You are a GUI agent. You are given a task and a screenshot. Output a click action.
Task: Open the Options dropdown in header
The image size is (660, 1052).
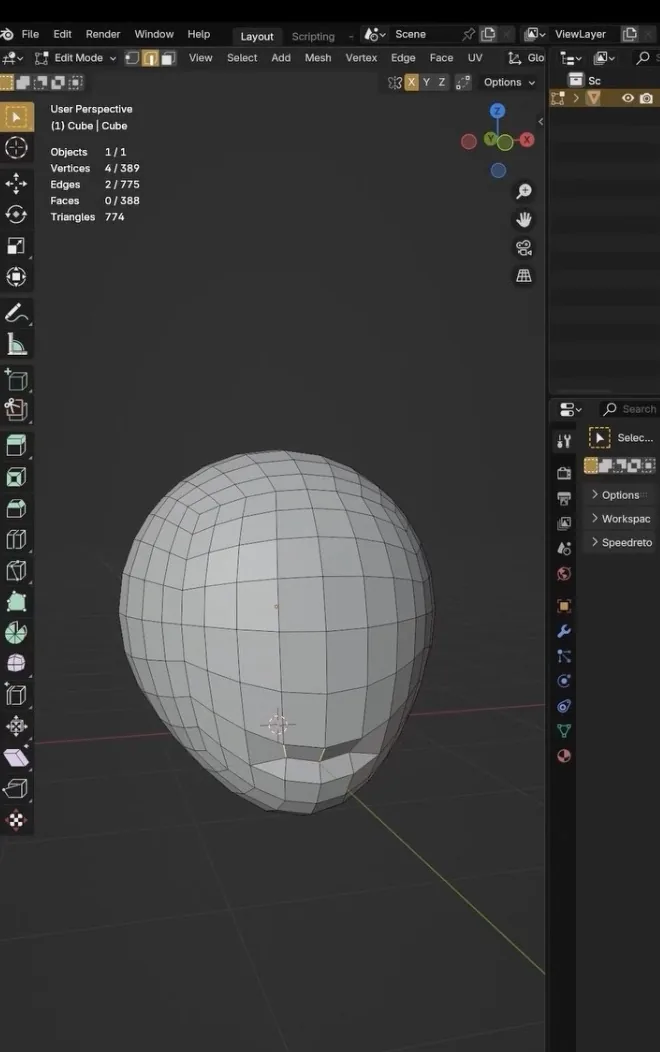point(509,82)
